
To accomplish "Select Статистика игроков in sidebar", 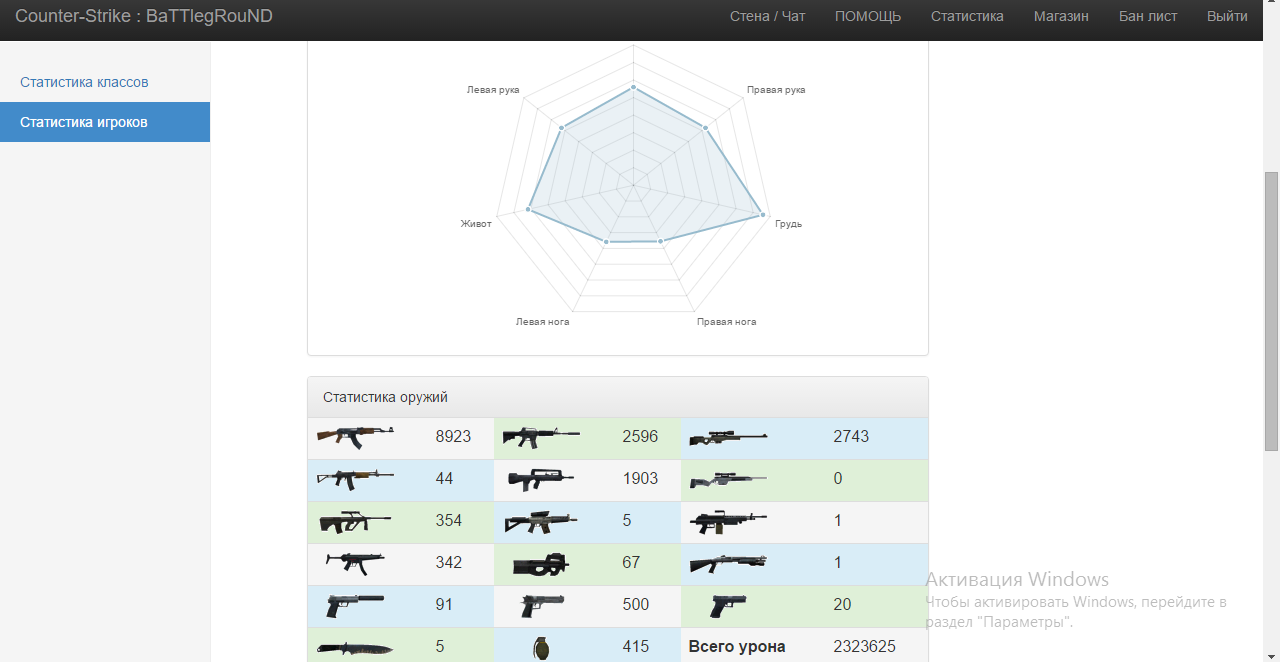I will [x=105, y=122].
